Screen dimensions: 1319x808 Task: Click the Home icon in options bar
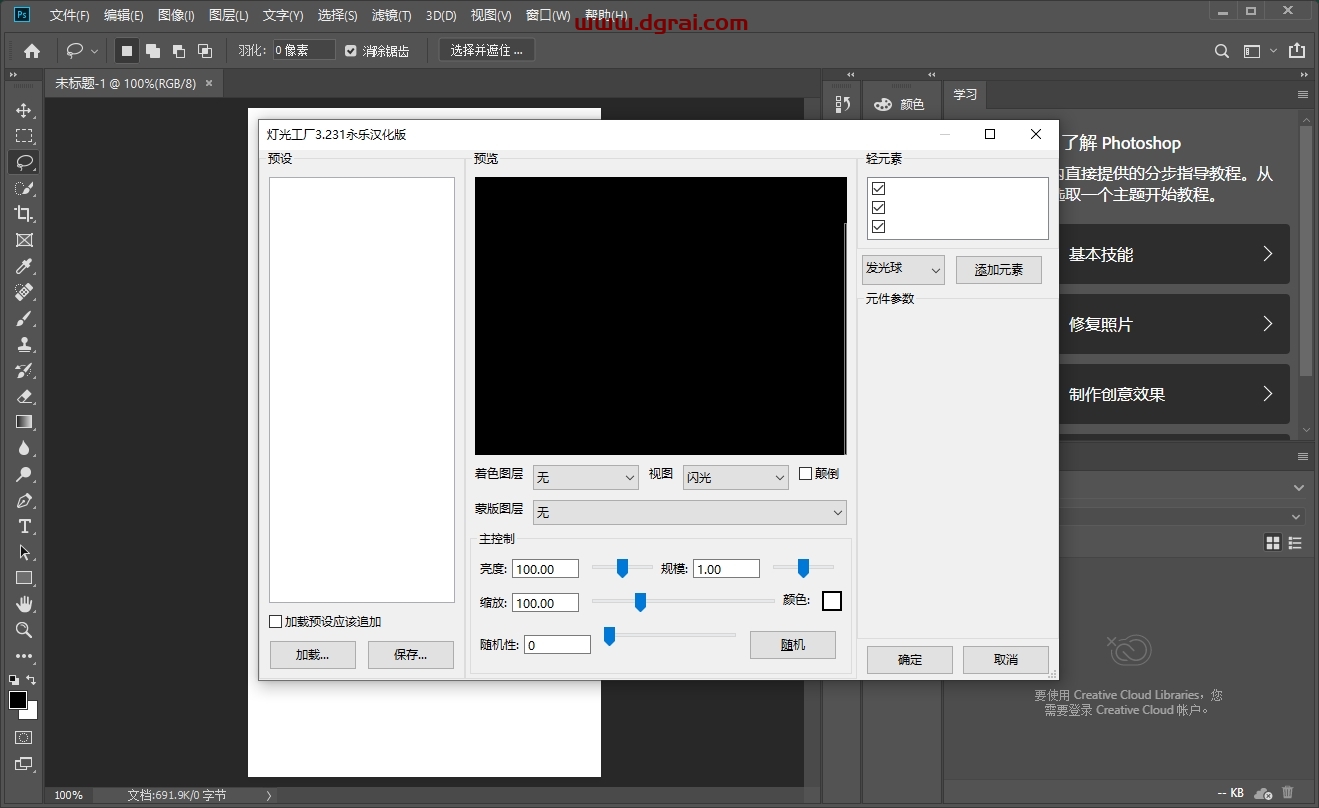32,50
